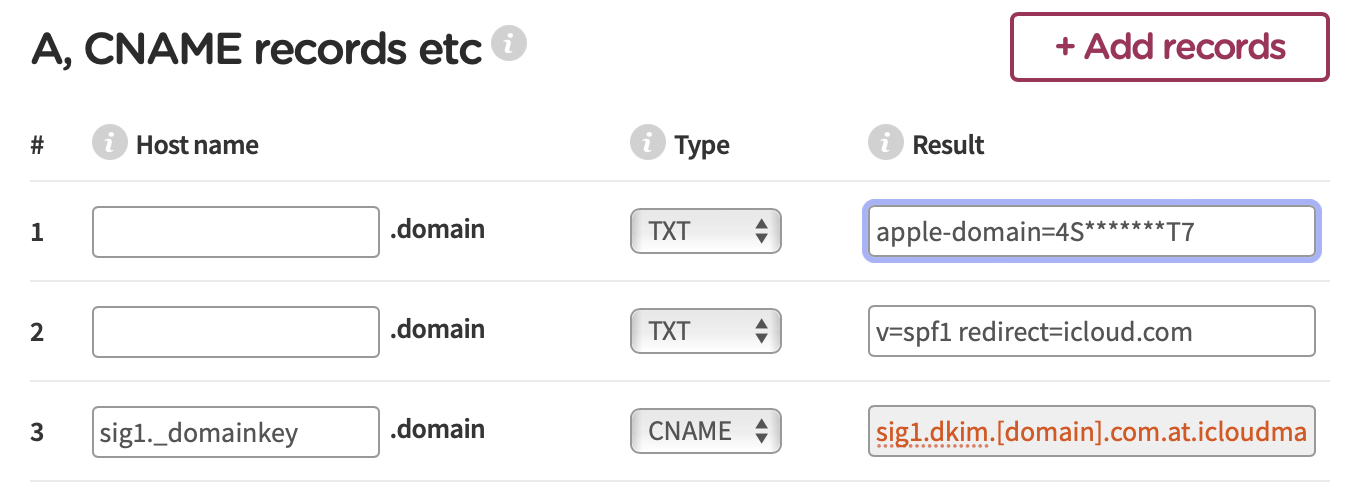The height and width of the screenshot is (482, 1358).
Task: Click the Host name column header
Action: 197,145
